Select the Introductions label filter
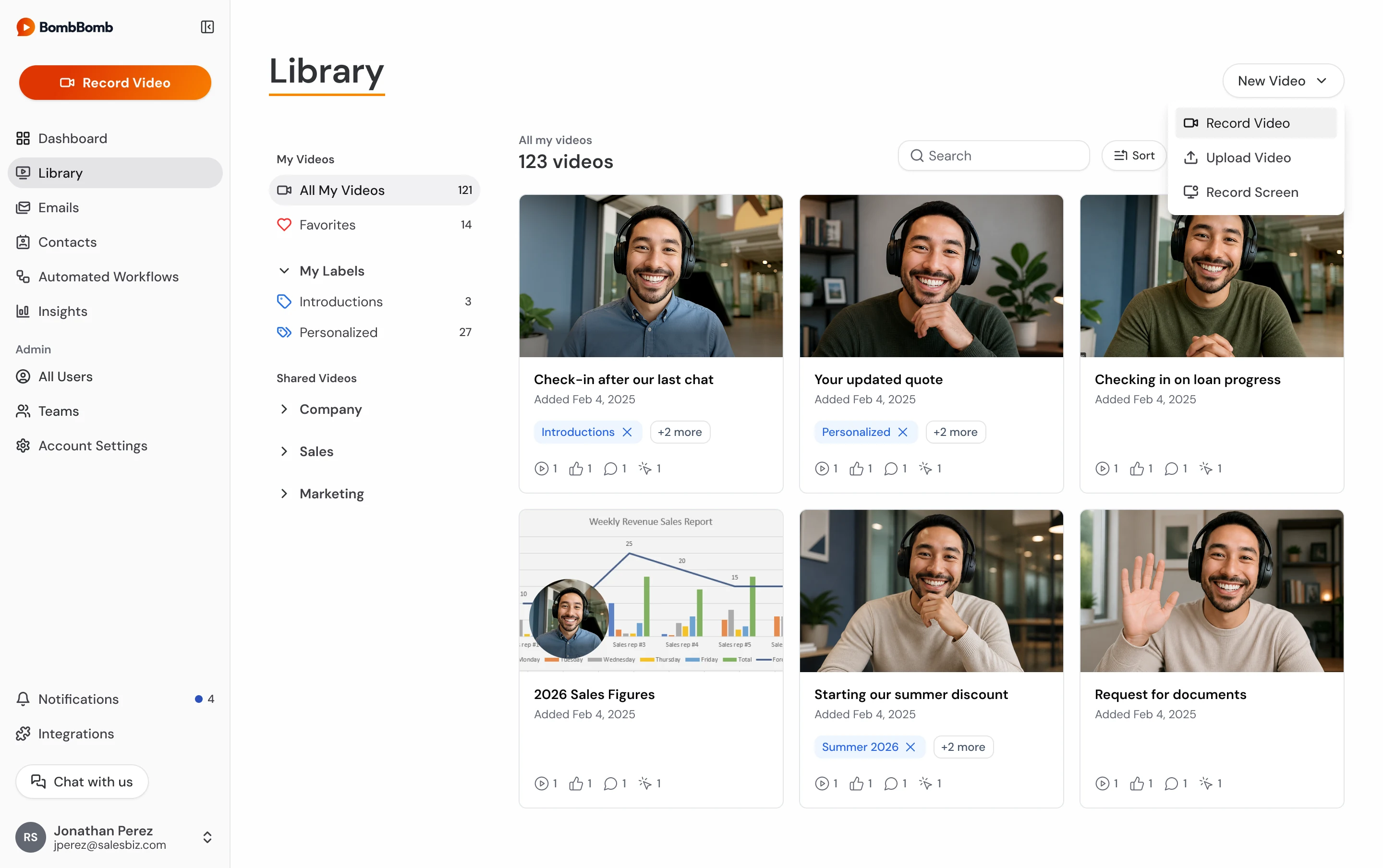 point(374,302)
